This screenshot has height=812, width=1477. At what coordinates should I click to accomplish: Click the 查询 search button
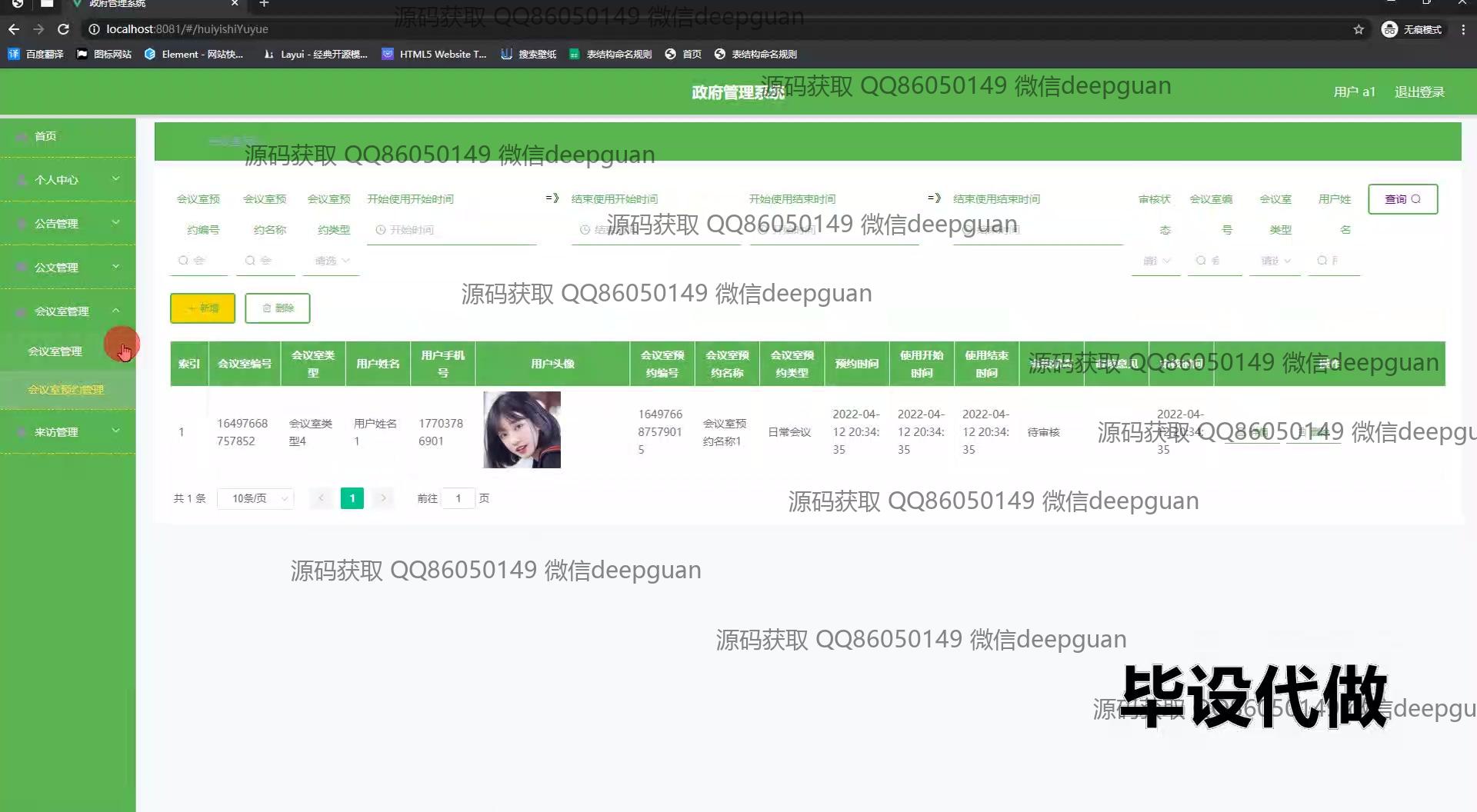point(1402,199)
